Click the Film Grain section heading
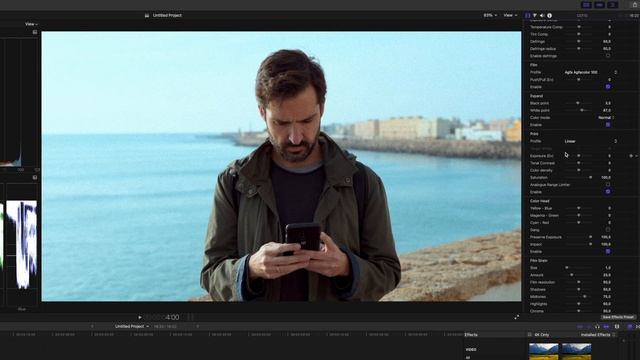This screenshot has height=360, width=640. coord(539,260)
